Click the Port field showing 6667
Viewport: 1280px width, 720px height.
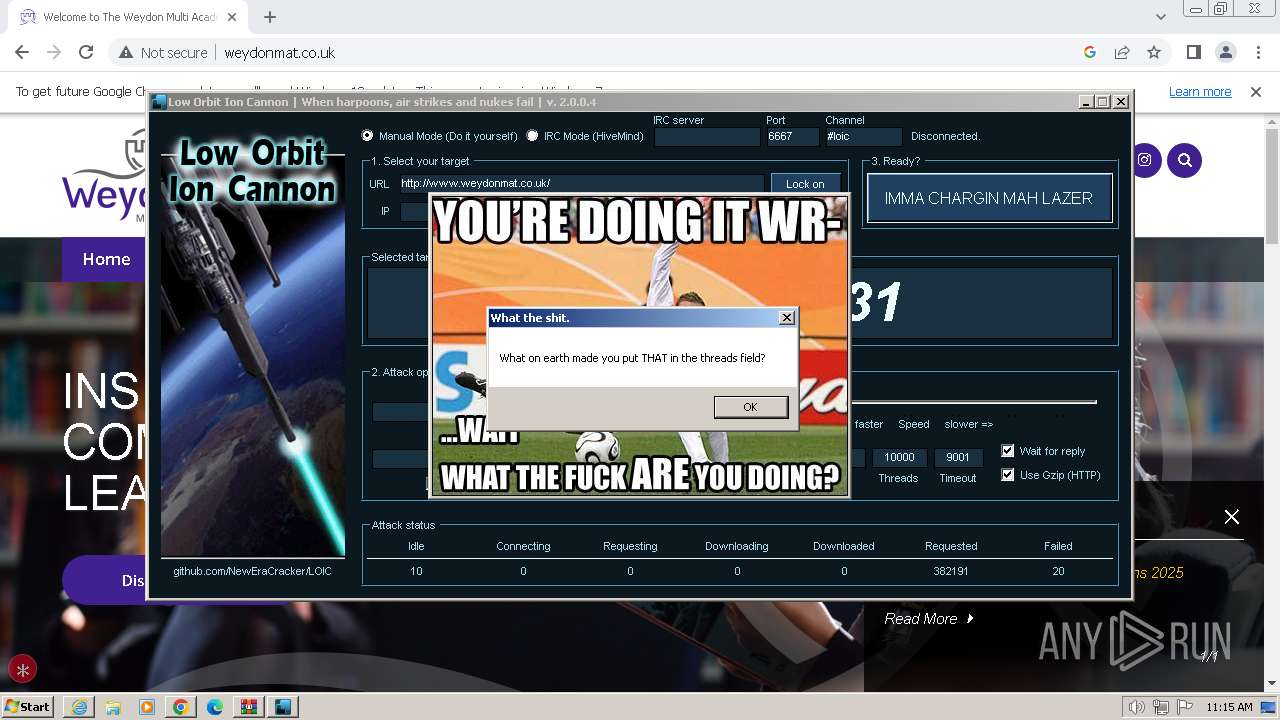pyautogui.click(x=792, y=137)
